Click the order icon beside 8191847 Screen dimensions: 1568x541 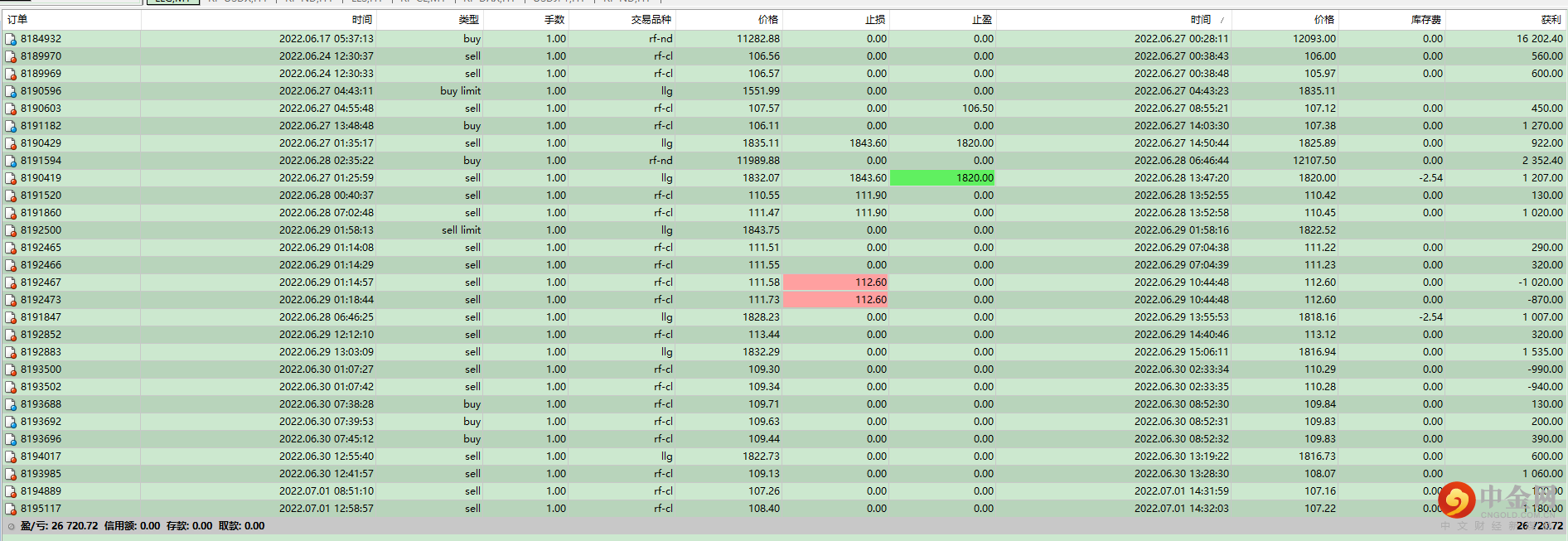(11, 317)
